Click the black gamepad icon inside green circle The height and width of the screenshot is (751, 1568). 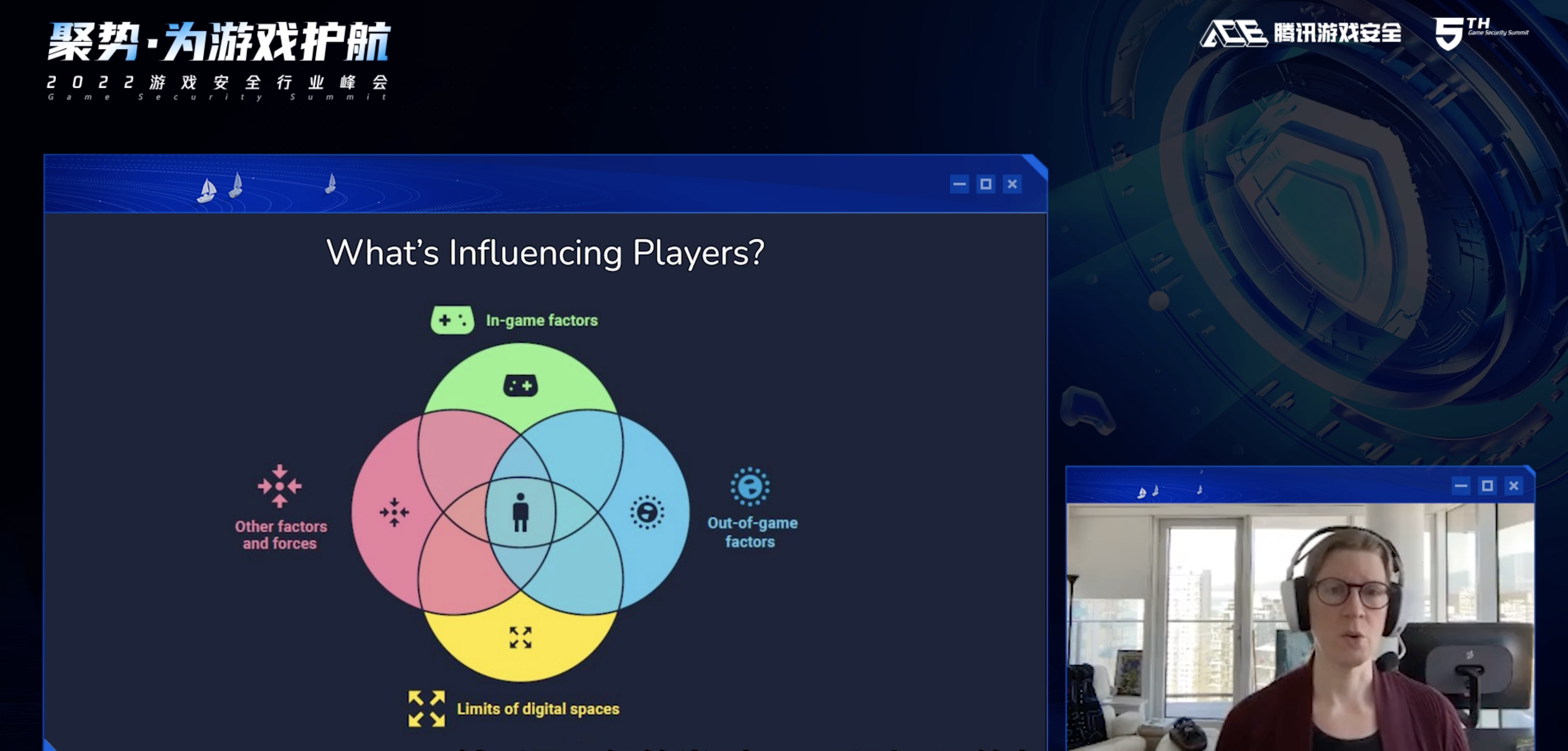pyautogui.click(x=521, y=386)
